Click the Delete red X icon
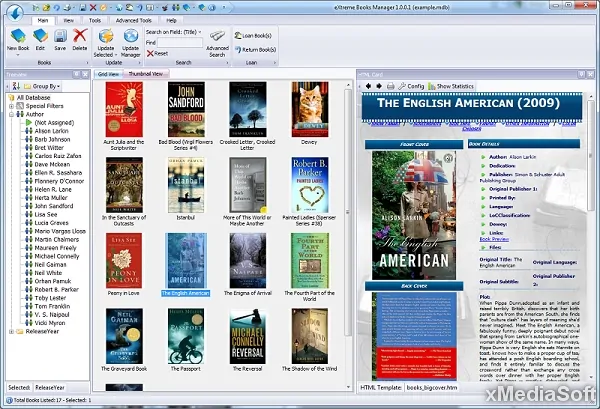 (80, 36)
